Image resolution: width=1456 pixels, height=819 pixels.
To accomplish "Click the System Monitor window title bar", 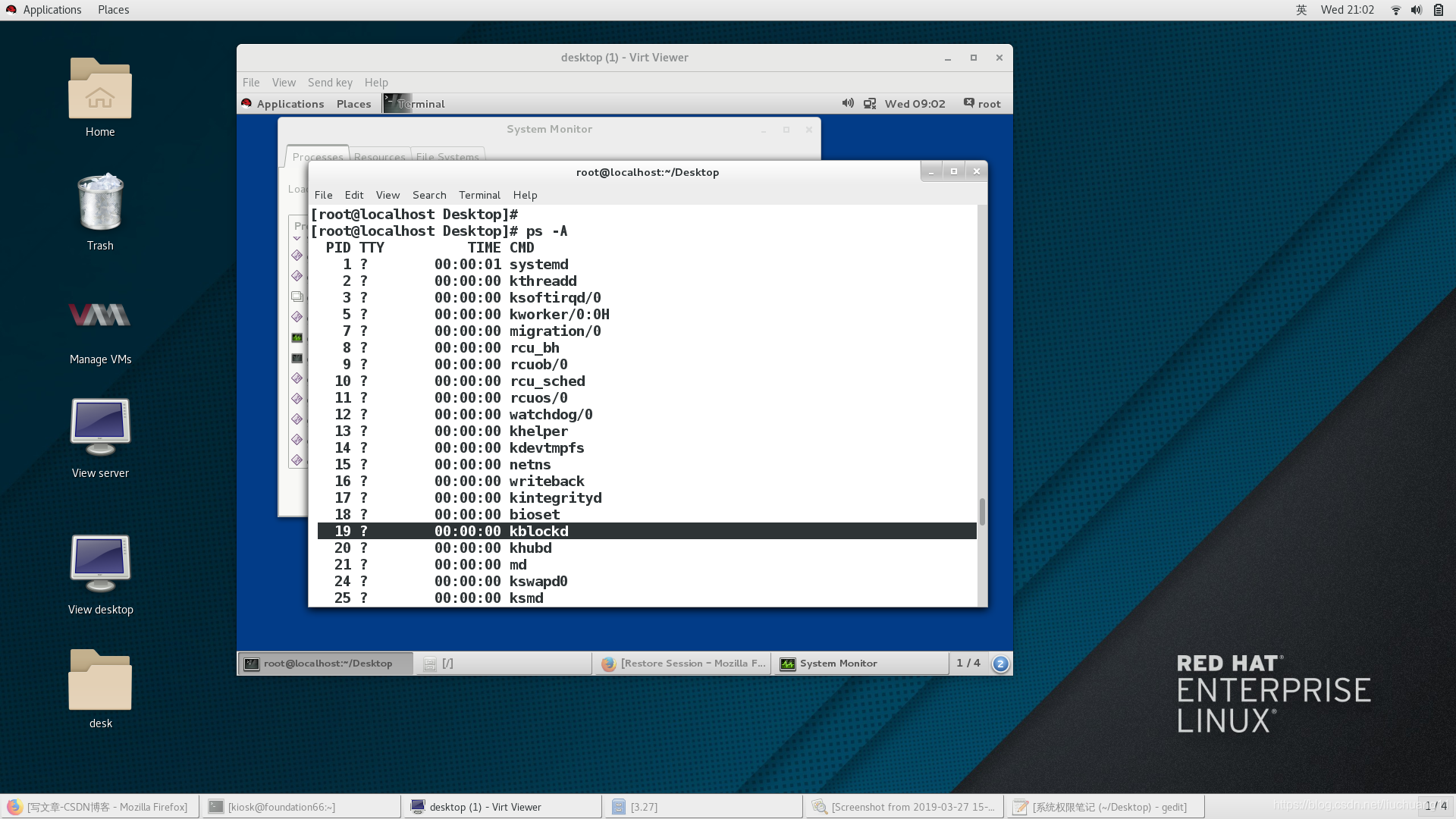I will click(x=549, y=129).
